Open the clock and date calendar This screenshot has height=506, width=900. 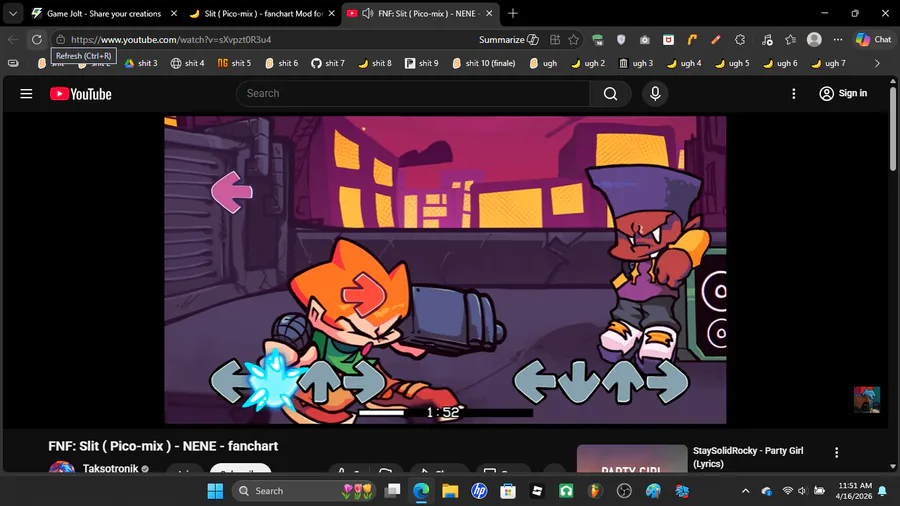tap(854, 491)
